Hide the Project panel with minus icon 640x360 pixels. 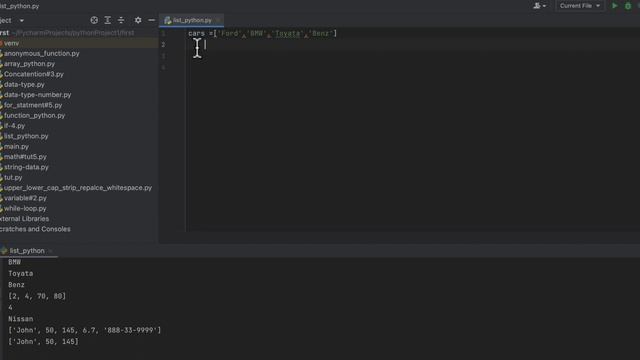[151, 20]
